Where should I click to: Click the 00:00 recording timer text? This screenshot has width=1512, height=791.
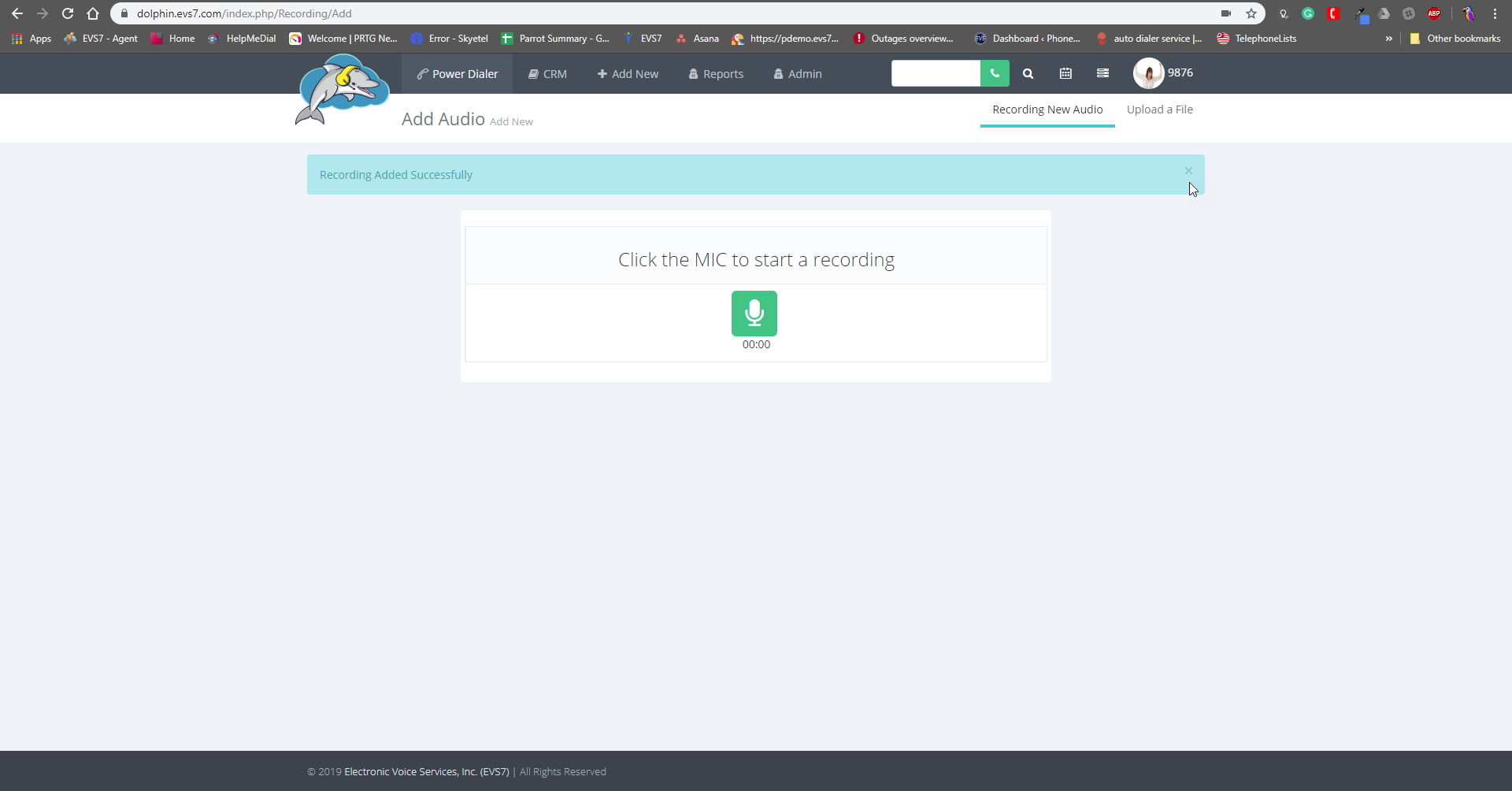click(756, 344)
